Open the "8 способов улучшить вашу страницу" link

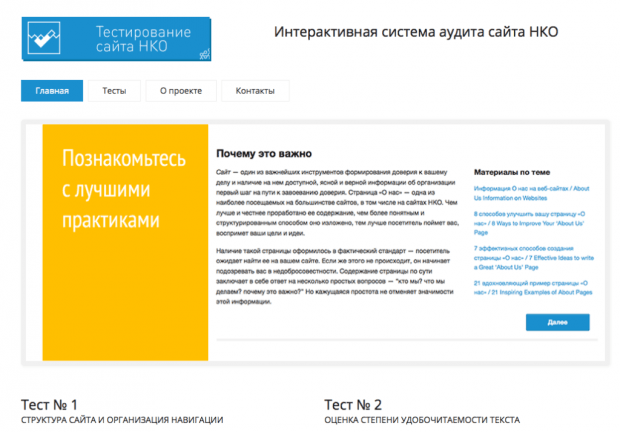(530, 221)
